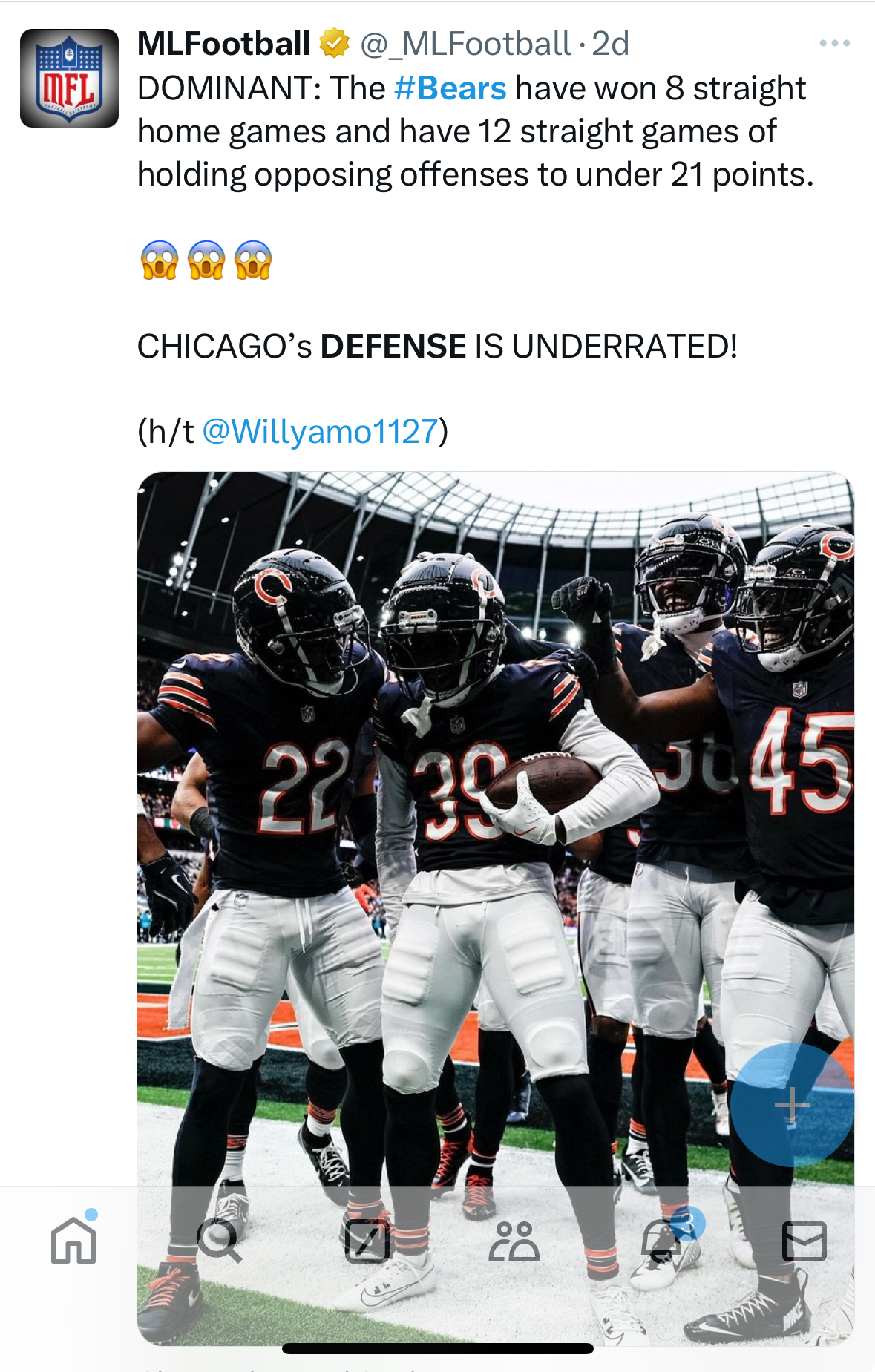This screenshot has height=1372, width=875.
Task: Open the @_MLFootball handle
Action: click(x=465, y=44)
